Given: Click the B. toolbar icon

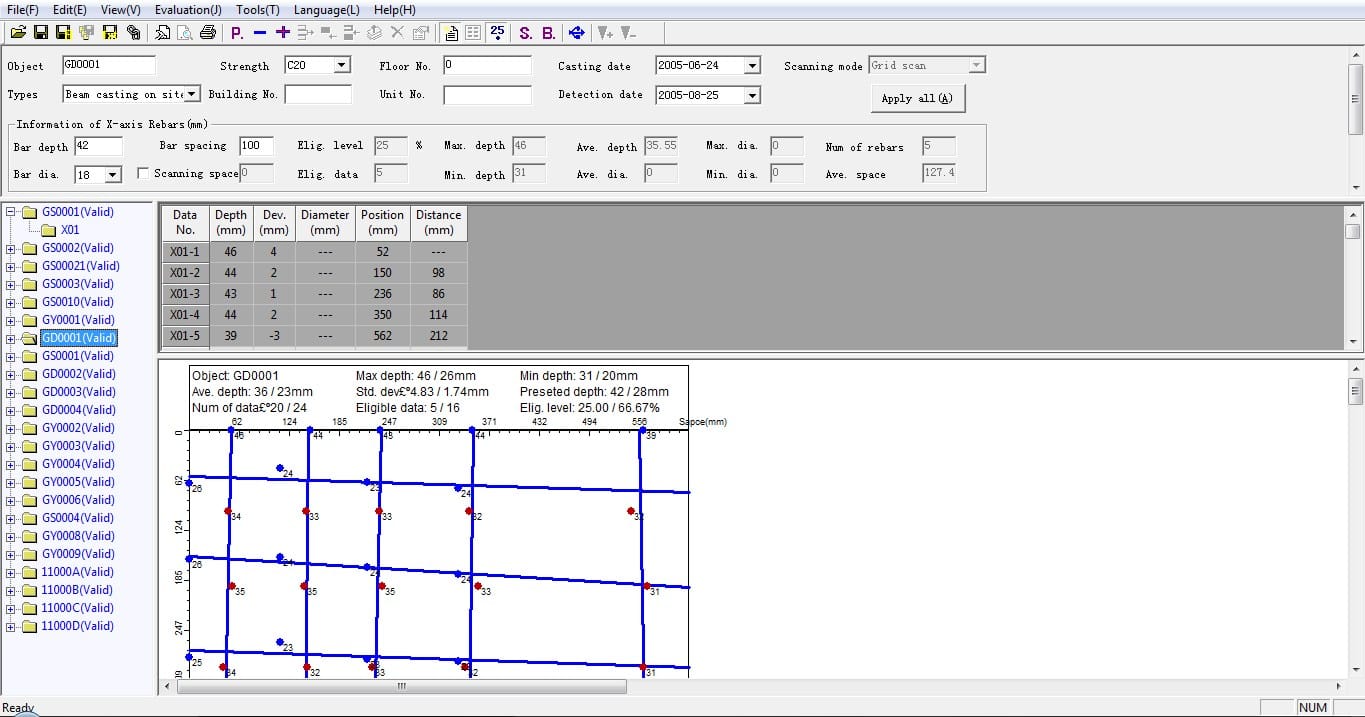Looking at the screenshot, I should (x=549, y=32).
